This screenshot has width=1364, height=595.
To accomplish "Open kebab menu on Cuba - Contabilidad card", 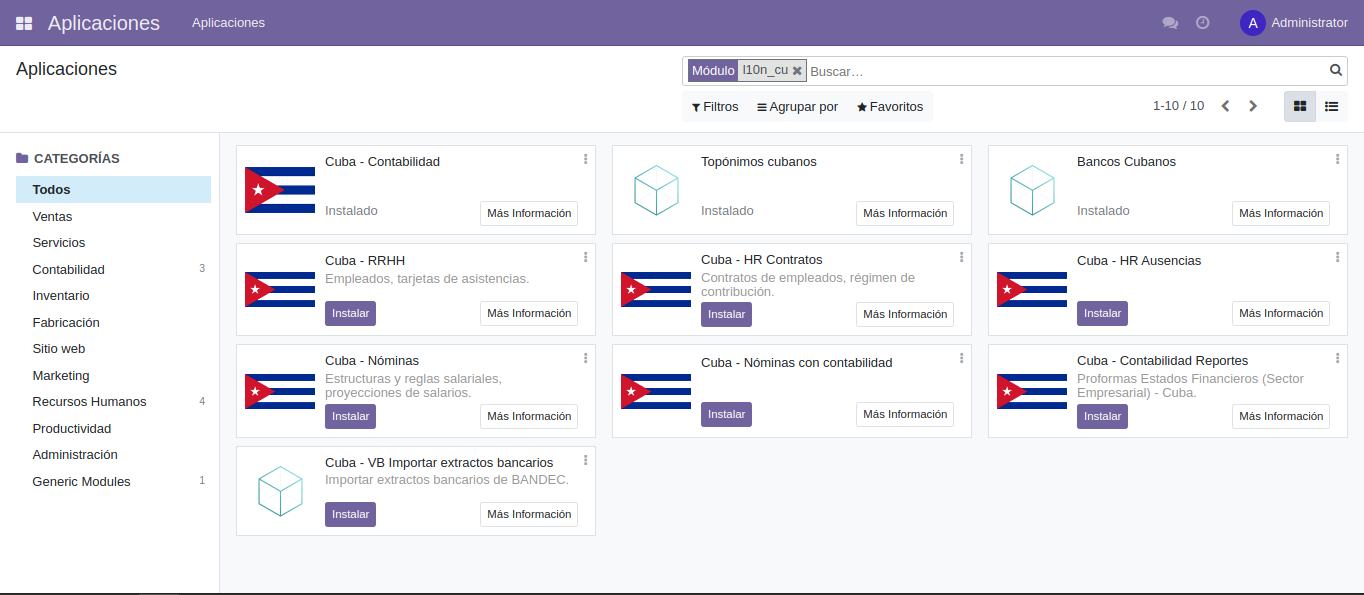I will tap(585, 158).
